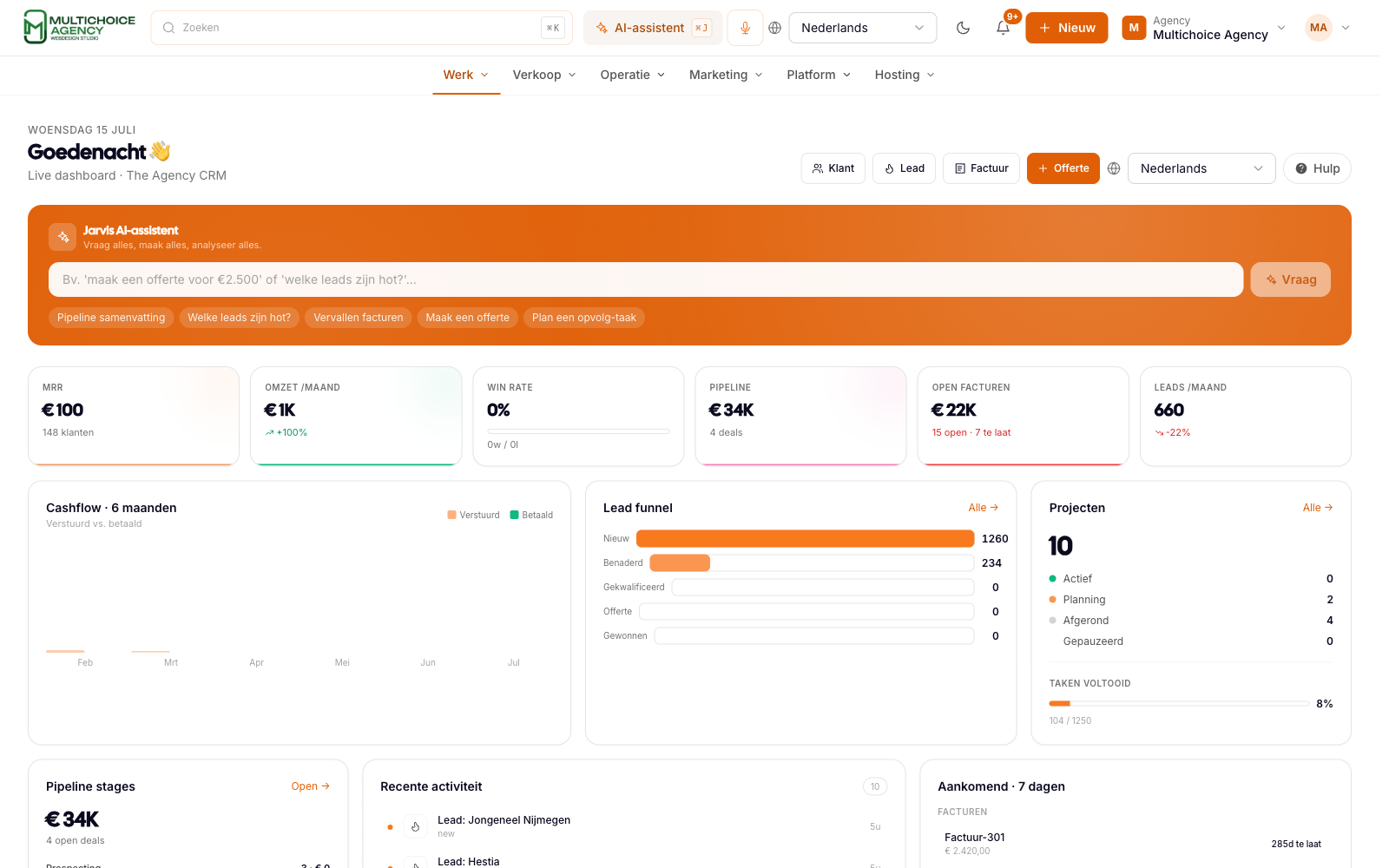Click the orange Nieuw button

click(1067, 28)
